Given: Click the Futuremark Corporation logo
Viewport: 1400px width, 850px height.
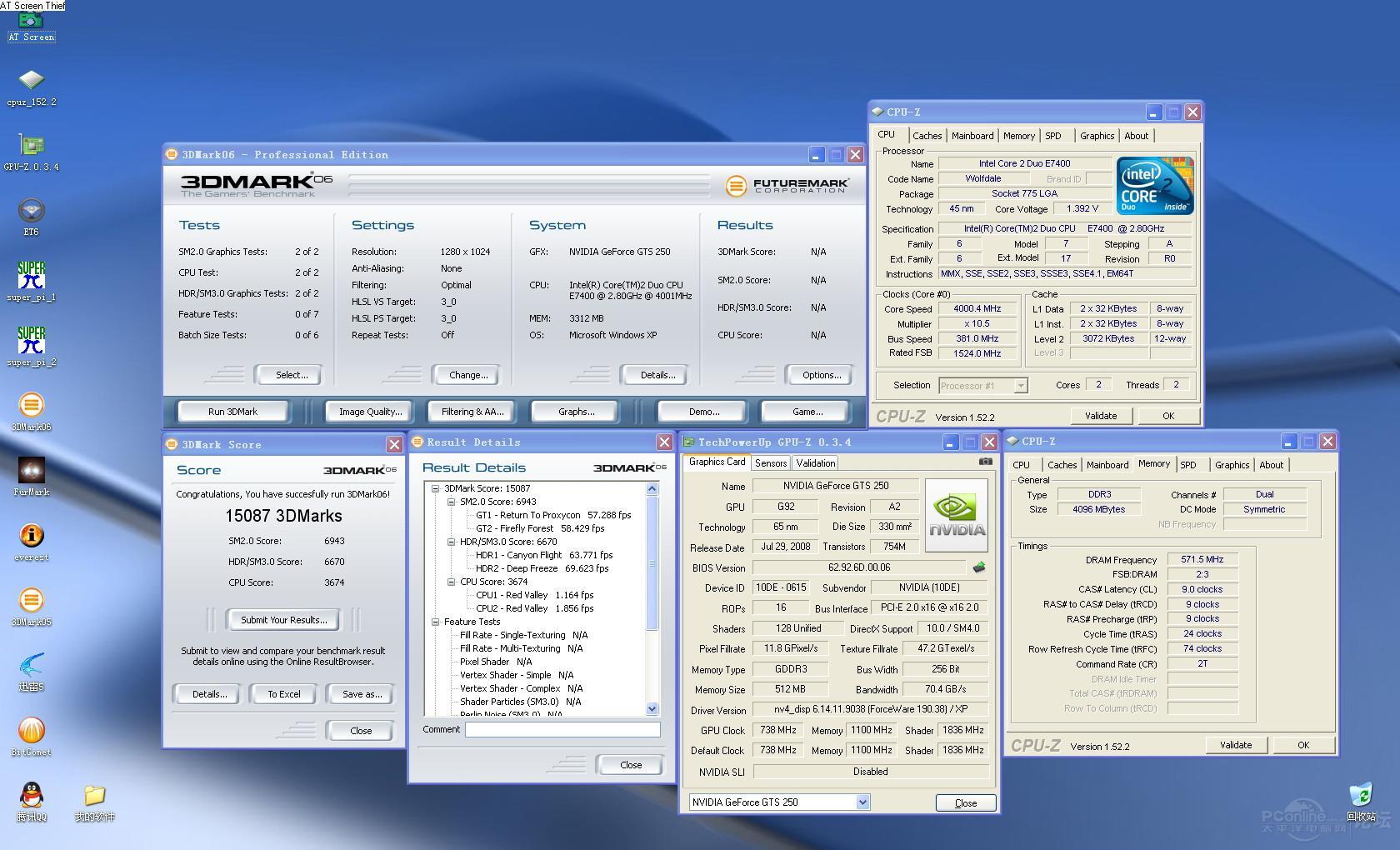Looking at the screenshot, I should 787,185.
